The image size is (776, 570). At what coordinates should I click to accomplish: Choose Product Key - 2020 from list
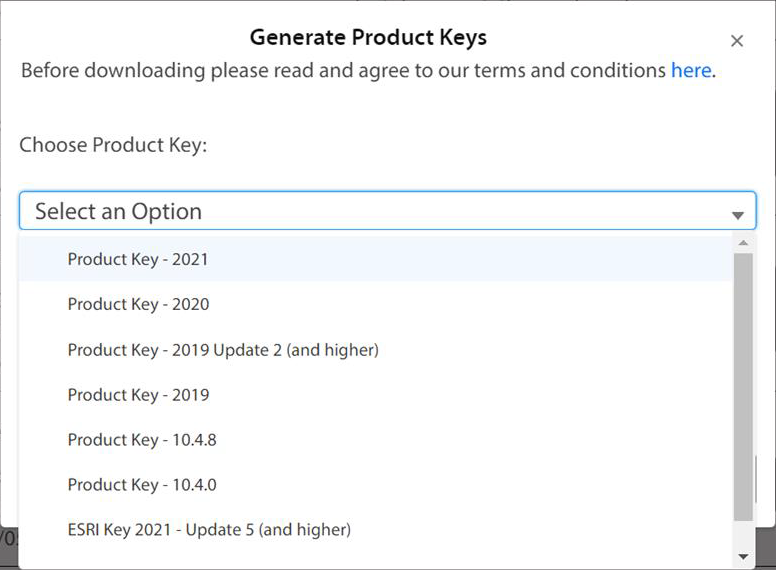pyautogui.click(x=138, y=304)
